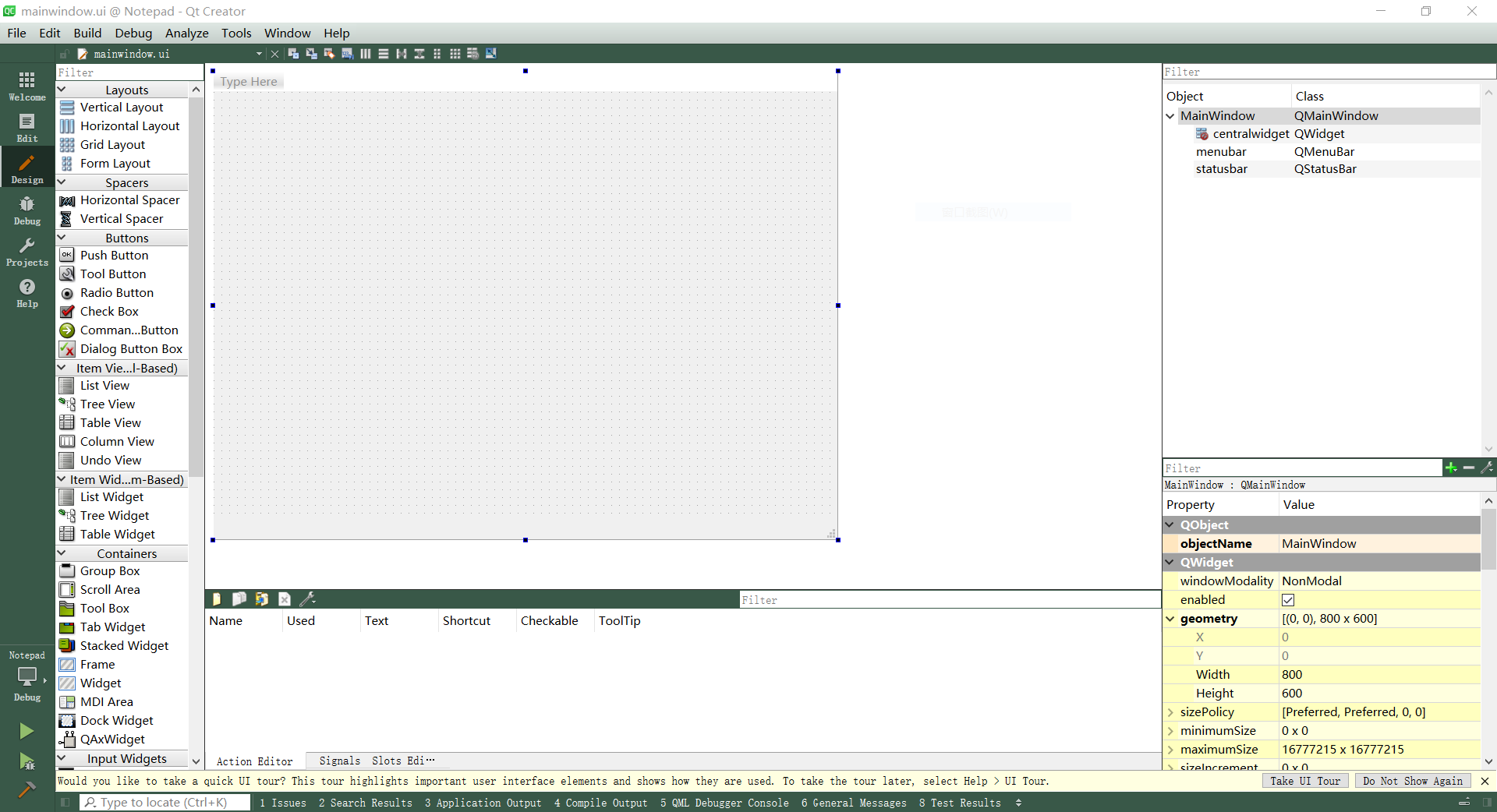Click the Type Here menu placeholder

(249, 82)
